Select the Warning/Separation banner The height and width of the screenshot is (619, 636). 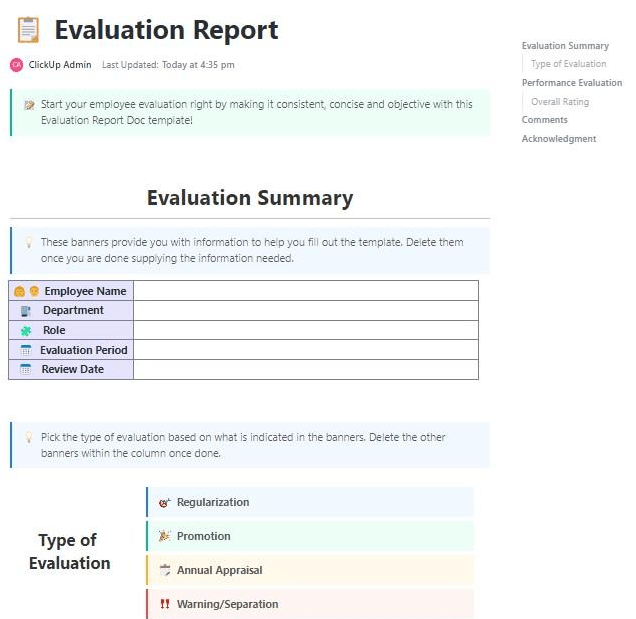click(x=310, y=604)
